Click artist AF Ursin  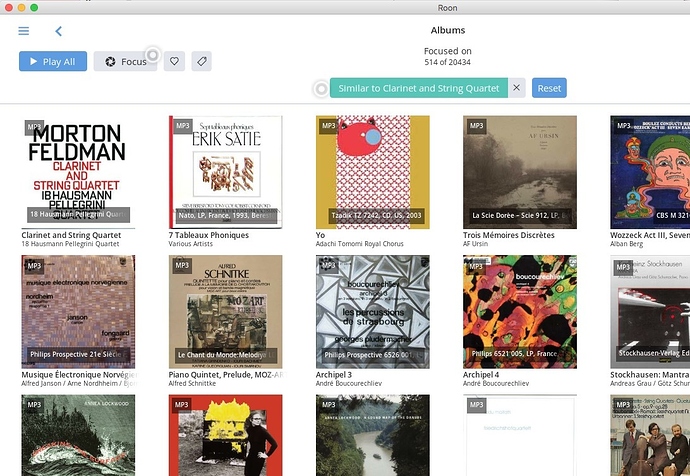pyautogui.click(x=475, y=244)
